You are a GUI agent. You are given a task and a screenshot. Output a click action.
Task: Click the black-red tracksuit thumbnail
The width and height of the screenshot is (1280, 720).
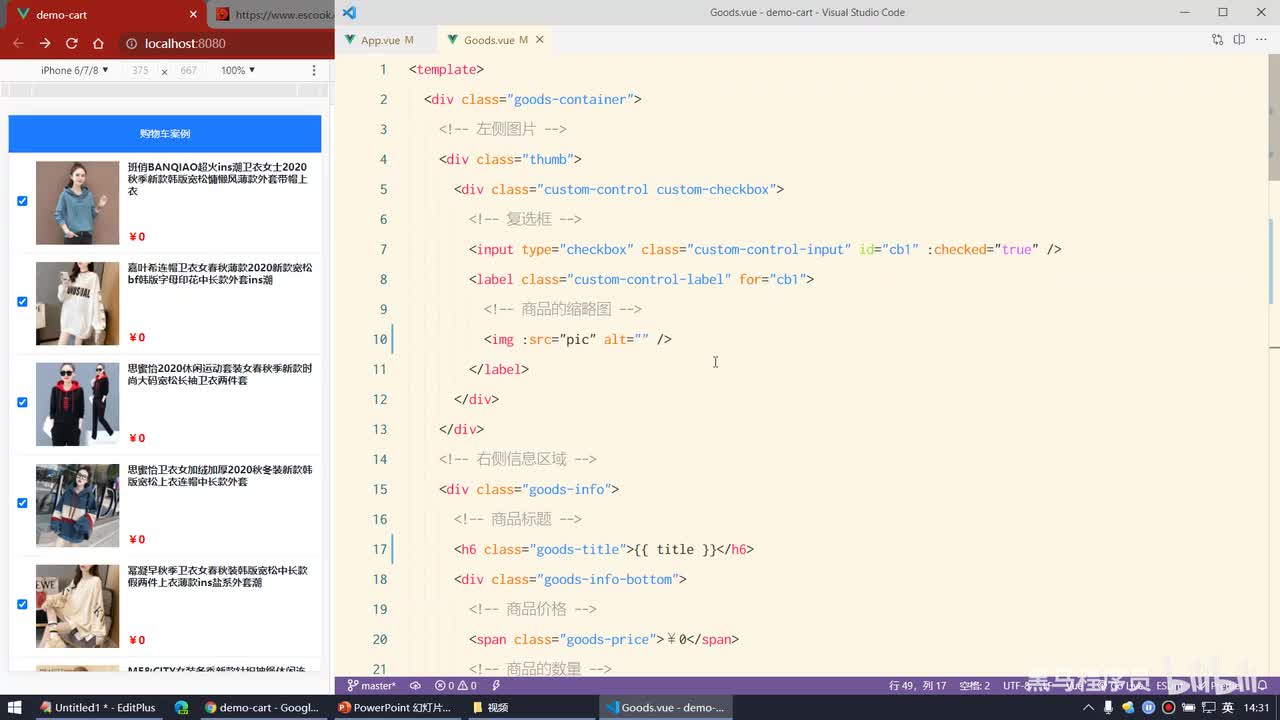(77, 404)
